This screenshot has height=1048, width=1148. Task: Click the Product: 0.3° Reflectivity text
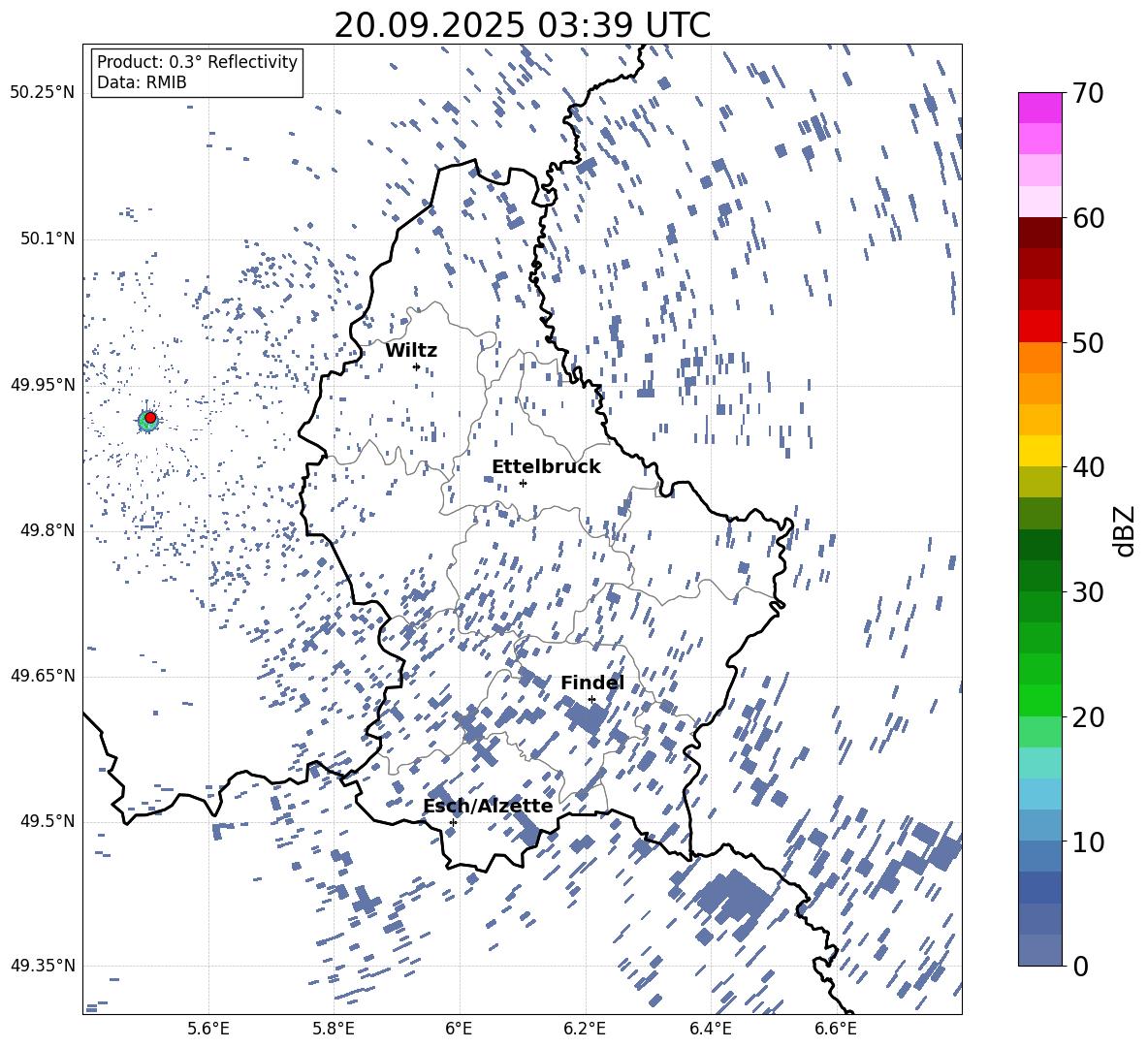(x=197, y=62)
